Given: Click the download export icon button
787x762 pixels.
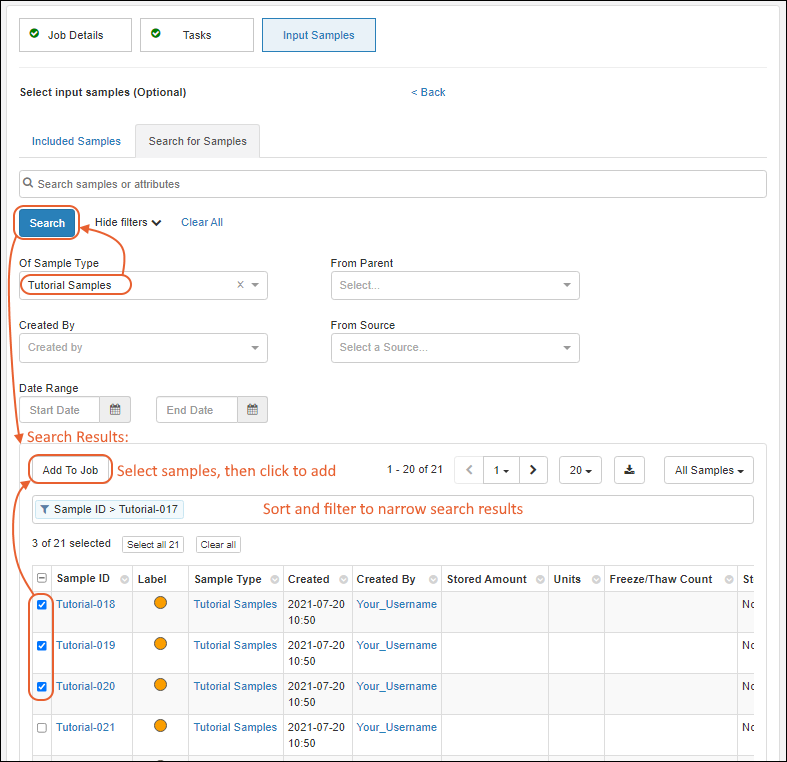Looking at the screenshot, I should tap(629, 470).
